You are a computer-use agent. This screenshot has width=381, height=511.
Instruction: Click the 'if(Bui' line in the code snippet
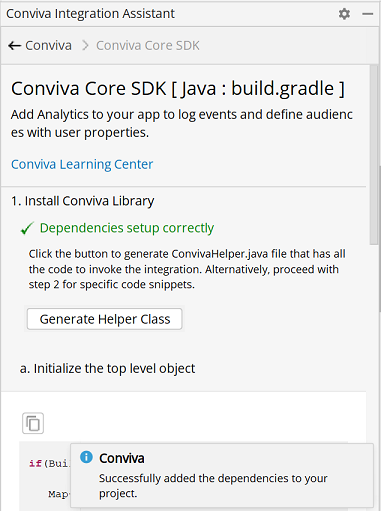coord(49,464)
